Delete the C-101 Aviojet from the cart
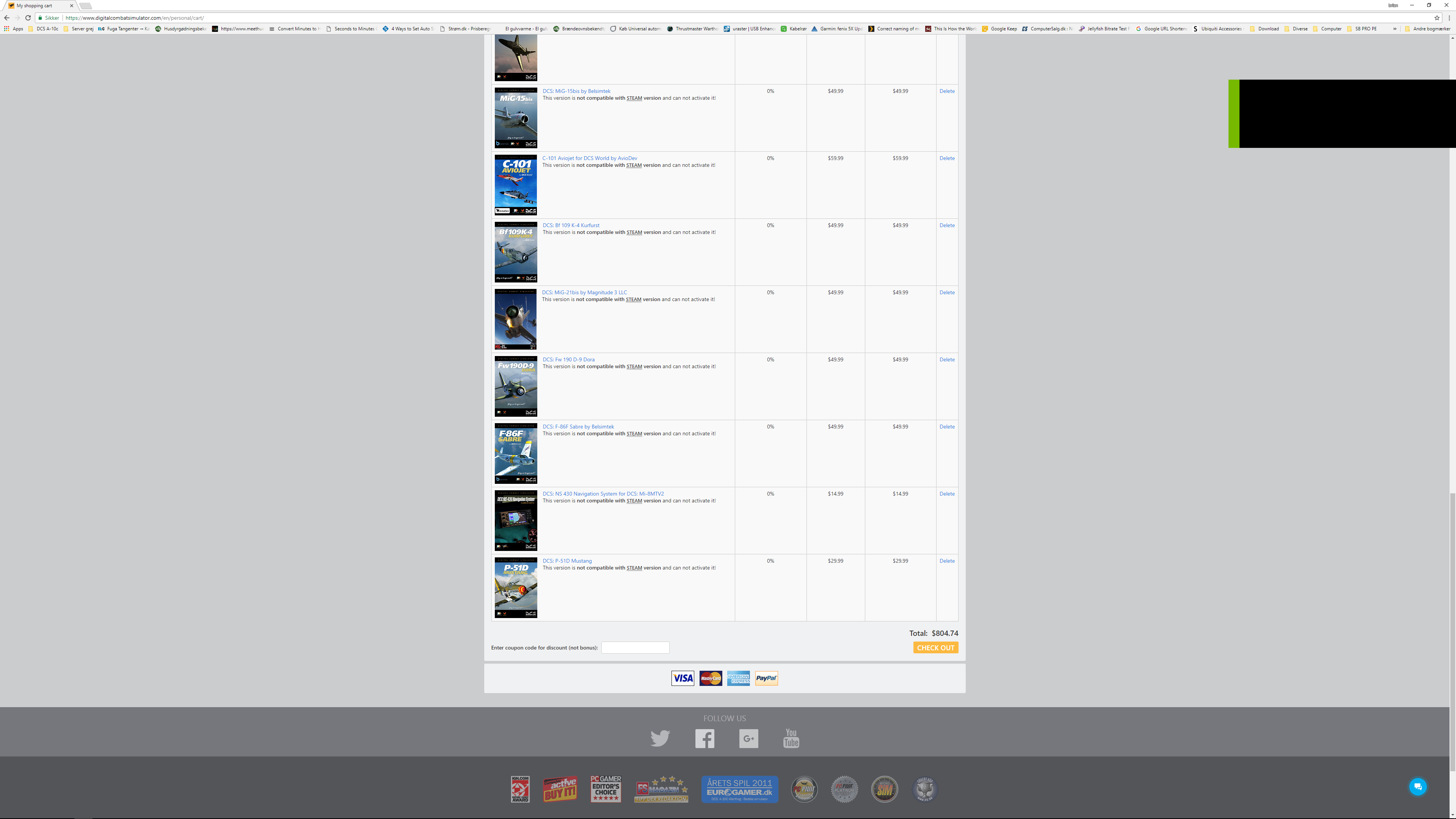The image size is (1456, 819). coord(947,158)
